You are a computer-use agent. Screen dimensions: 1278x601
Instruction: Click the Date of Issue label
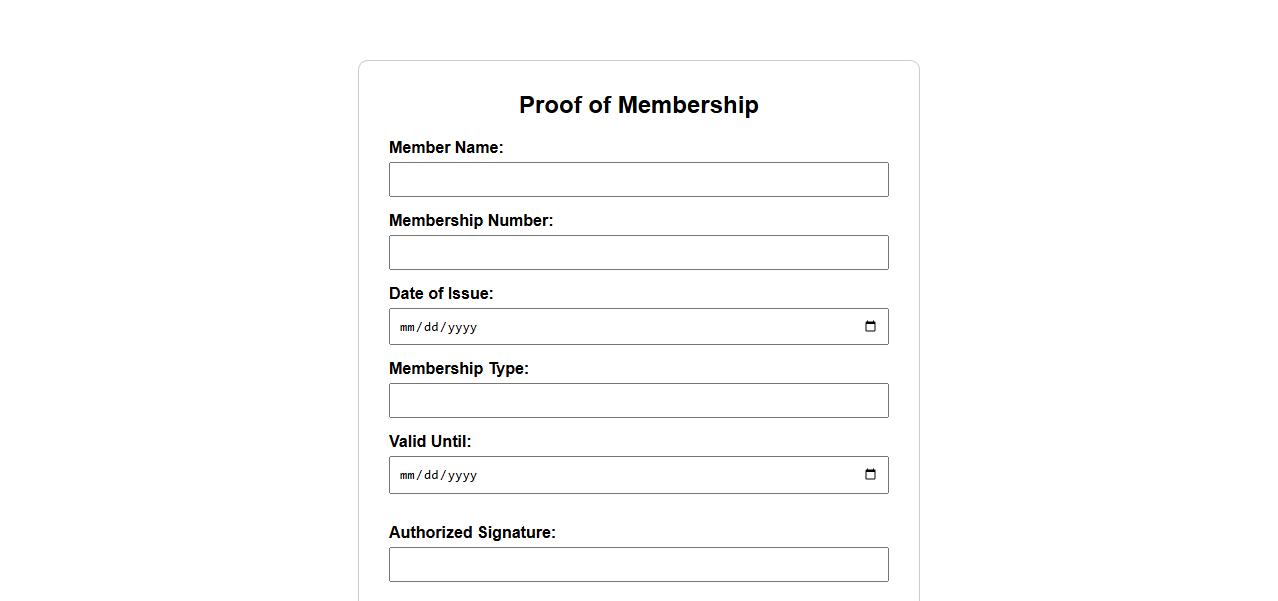[441, 294]
